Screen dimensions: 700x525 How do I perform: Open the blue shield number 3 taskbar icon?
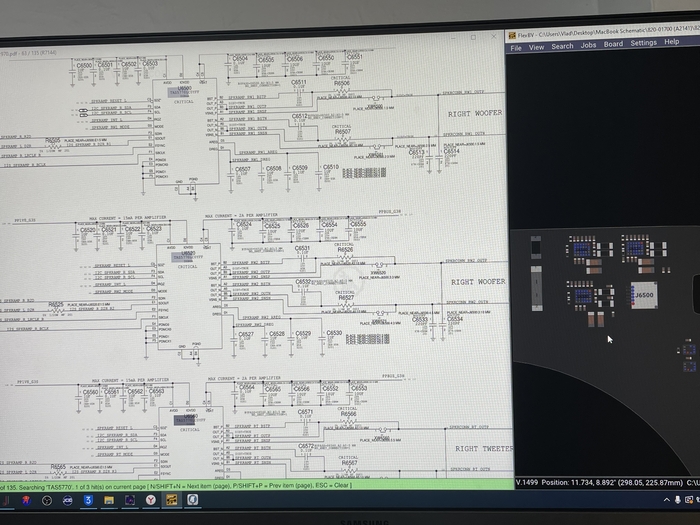pyautogui.click(x=88, y=500)
